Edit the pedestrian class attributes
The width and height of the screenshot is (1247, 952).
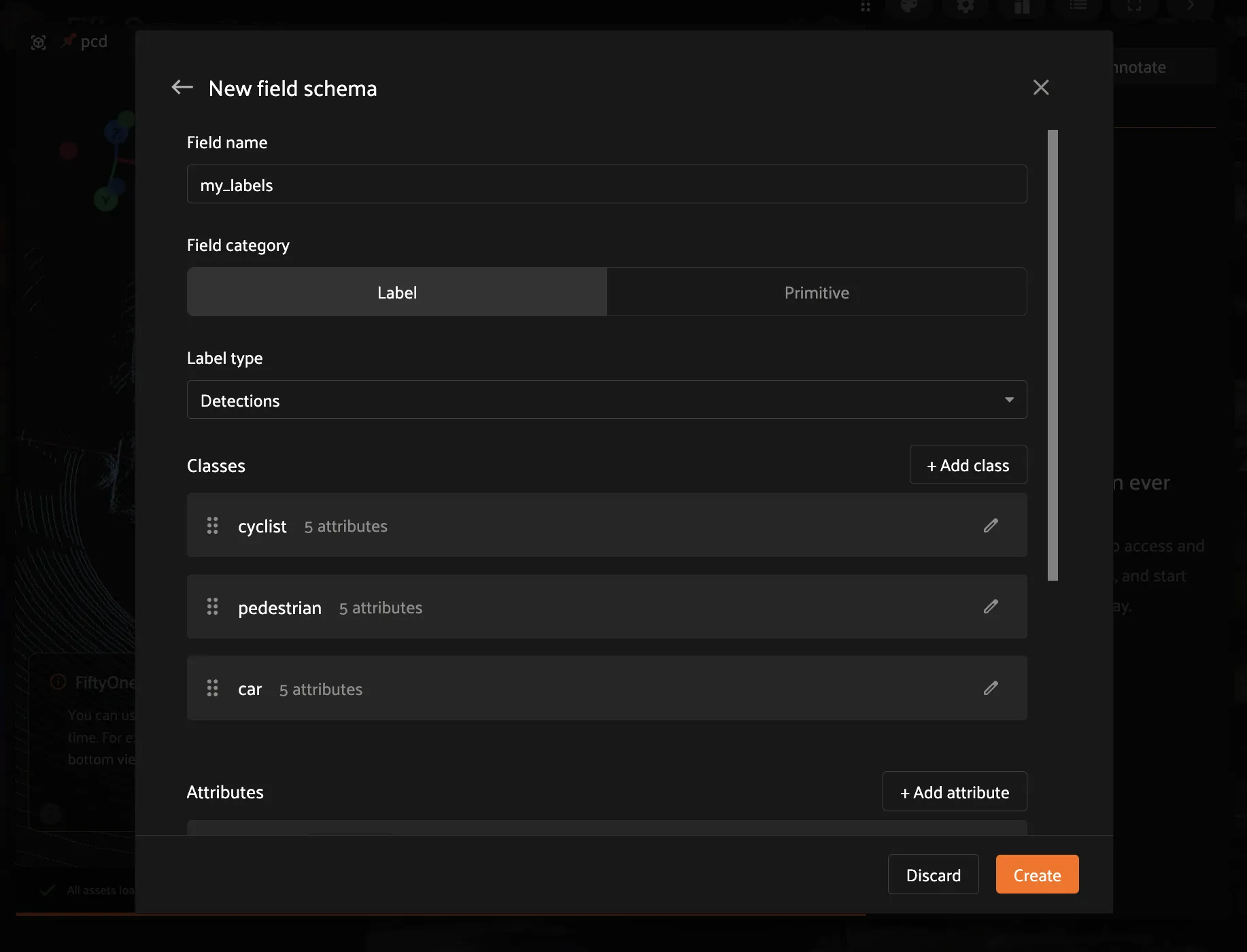tap(991, 607)
